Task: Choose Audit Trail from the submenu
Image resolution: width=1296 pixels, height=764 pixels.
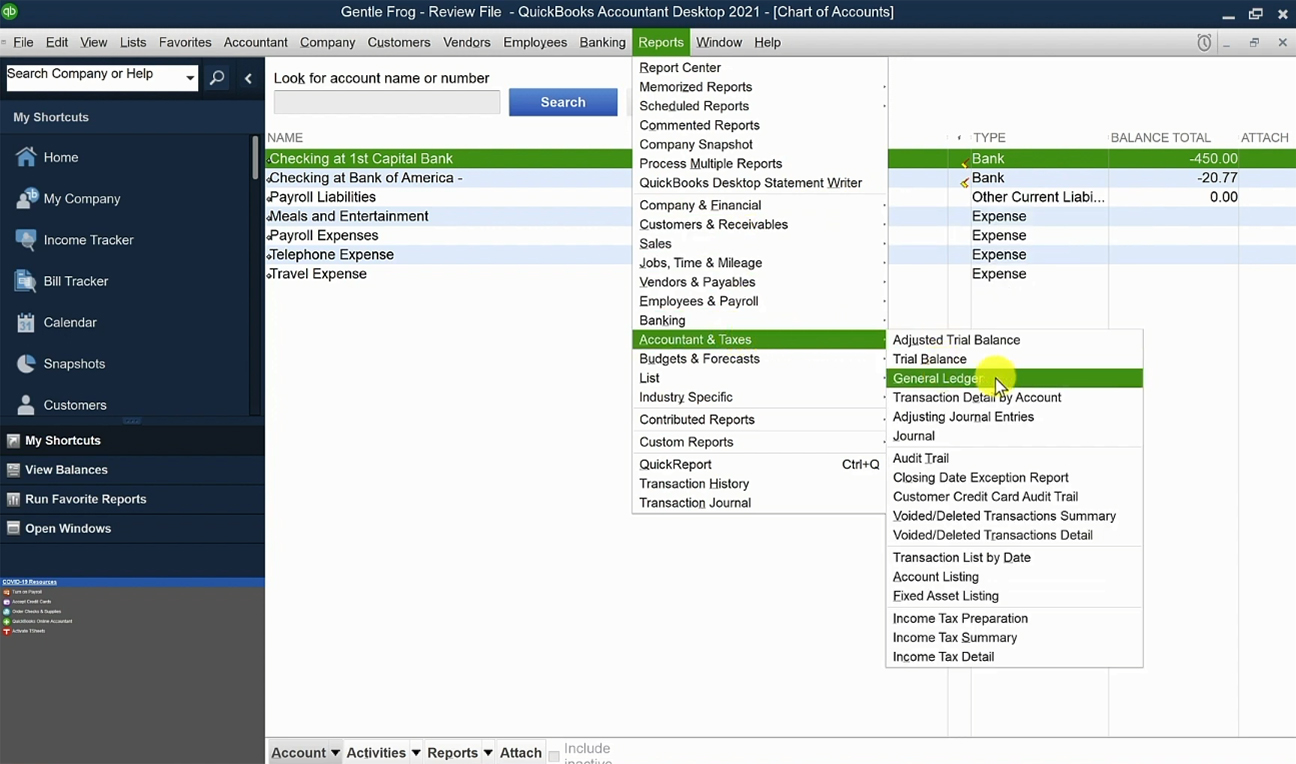Action: (1014, 458)
